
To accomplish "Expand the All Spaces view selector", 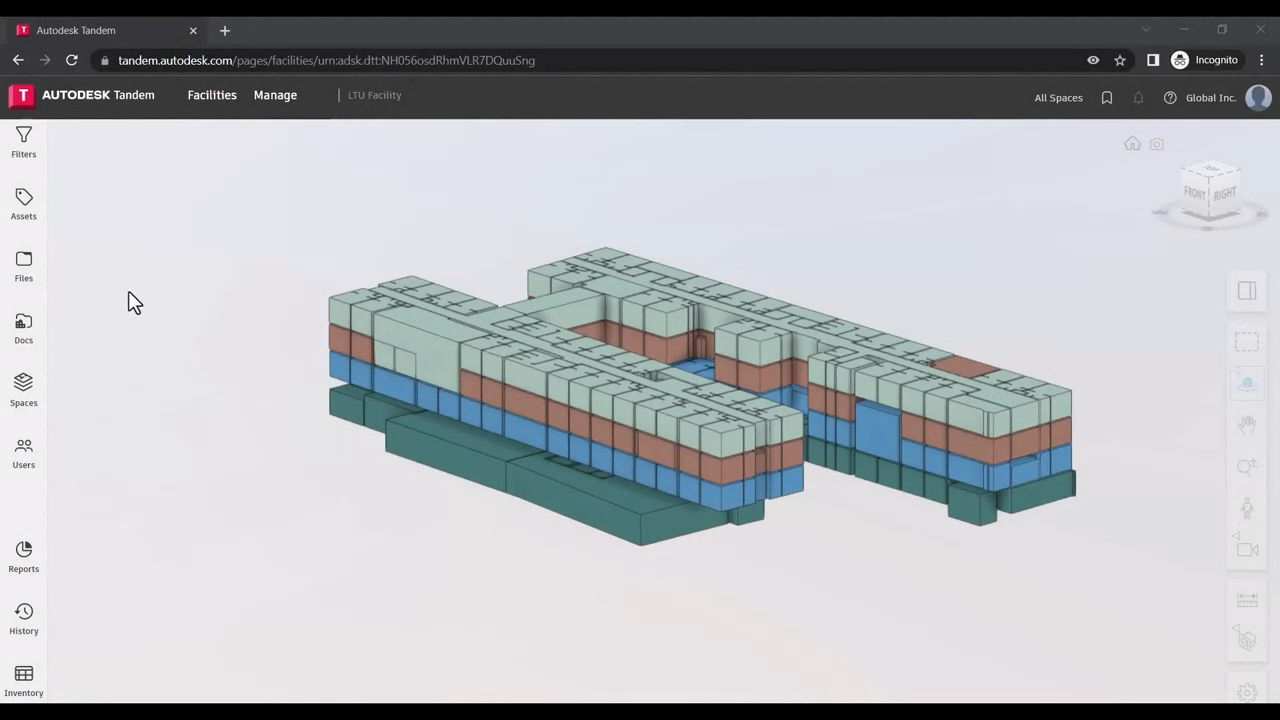I will (1058, 98).
